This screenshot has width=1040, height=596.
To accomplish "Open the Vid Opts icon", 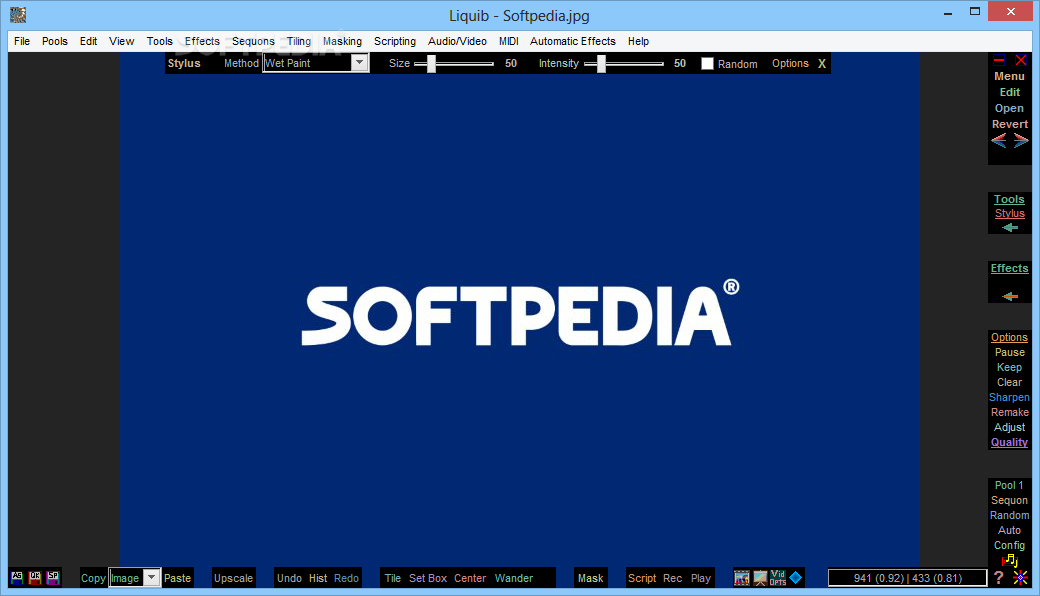I will (778, 577).
